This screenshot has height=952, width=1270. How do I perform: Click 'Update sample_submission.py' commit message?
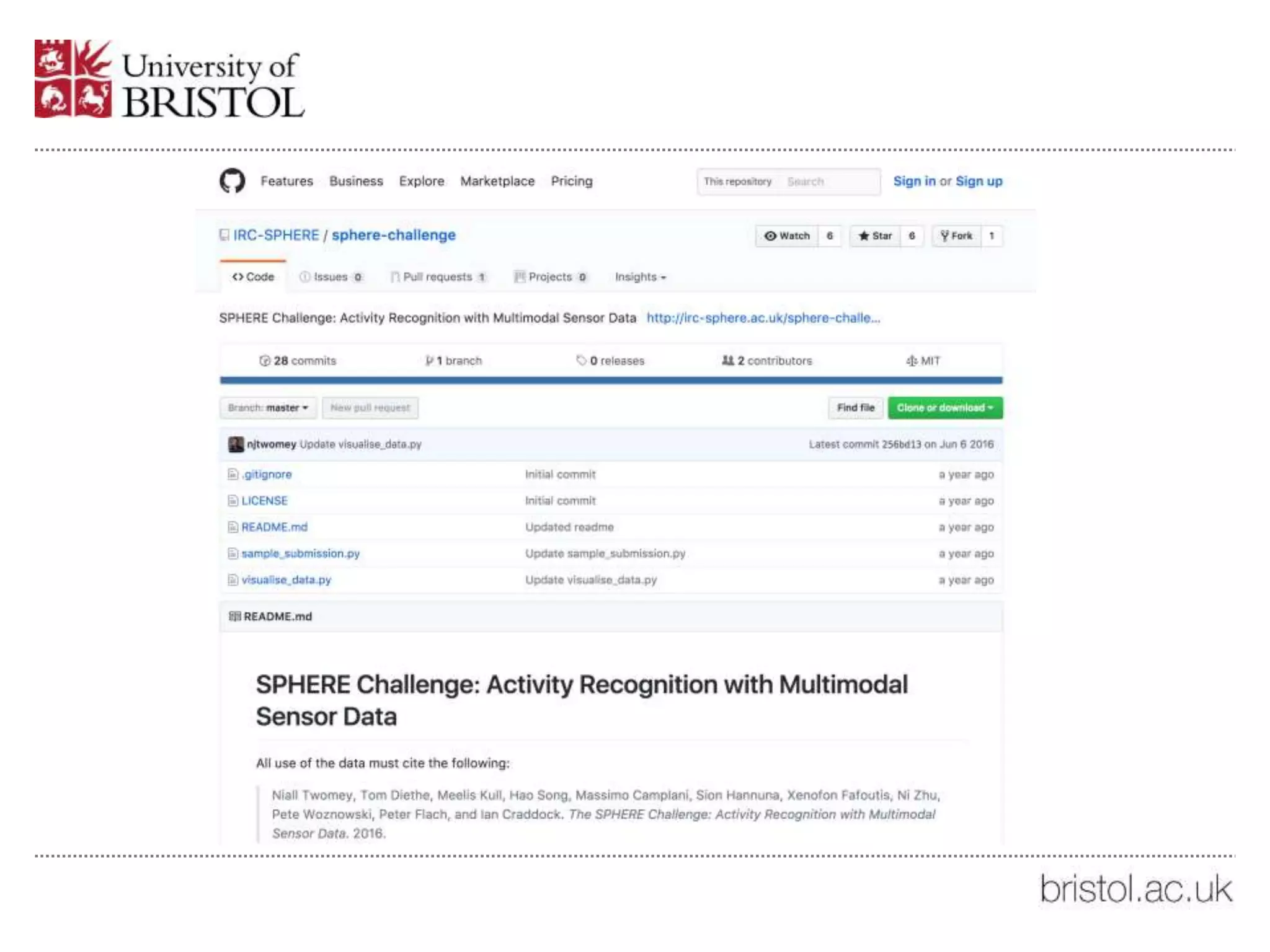pos(605,553)
